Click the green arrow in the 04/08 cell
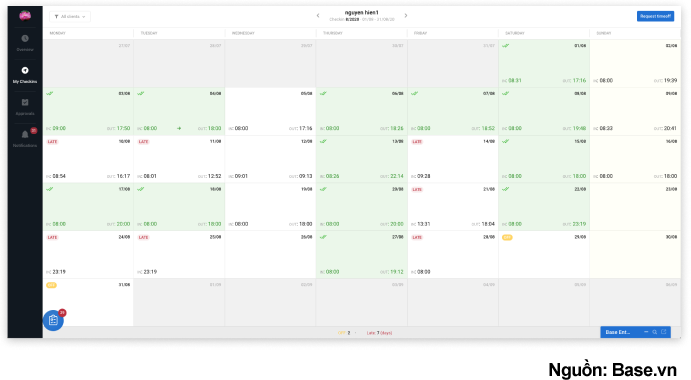 point(179,128)
